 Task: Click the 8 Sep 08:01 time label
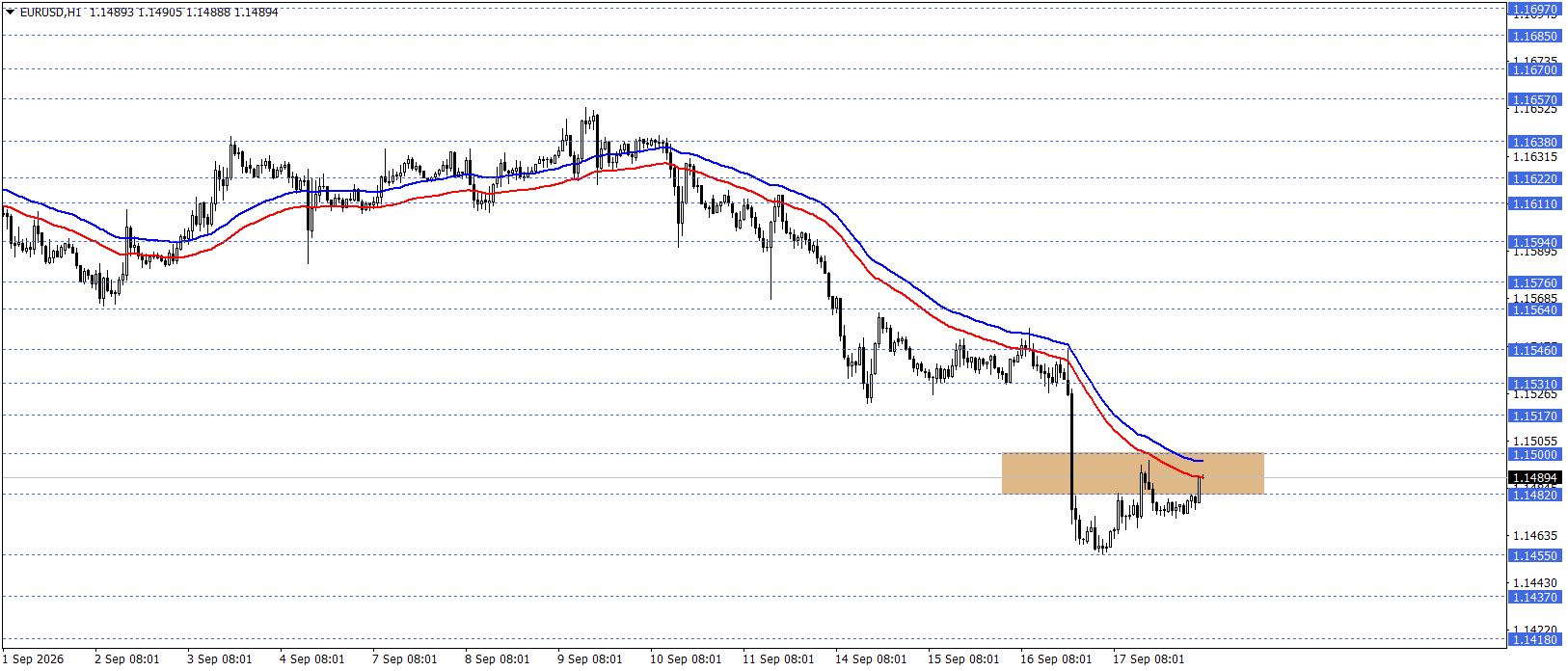coord(498,659)
